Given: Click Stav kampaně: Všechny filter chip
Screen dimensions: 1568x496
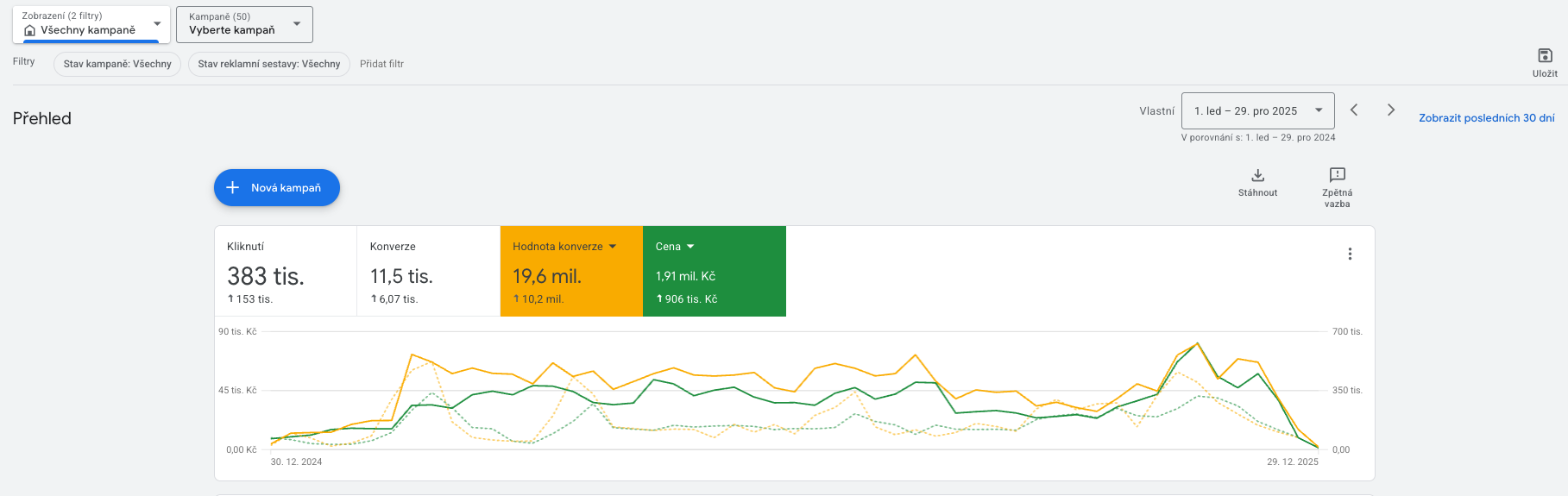Looking at the screenshot, I should 117,64.
